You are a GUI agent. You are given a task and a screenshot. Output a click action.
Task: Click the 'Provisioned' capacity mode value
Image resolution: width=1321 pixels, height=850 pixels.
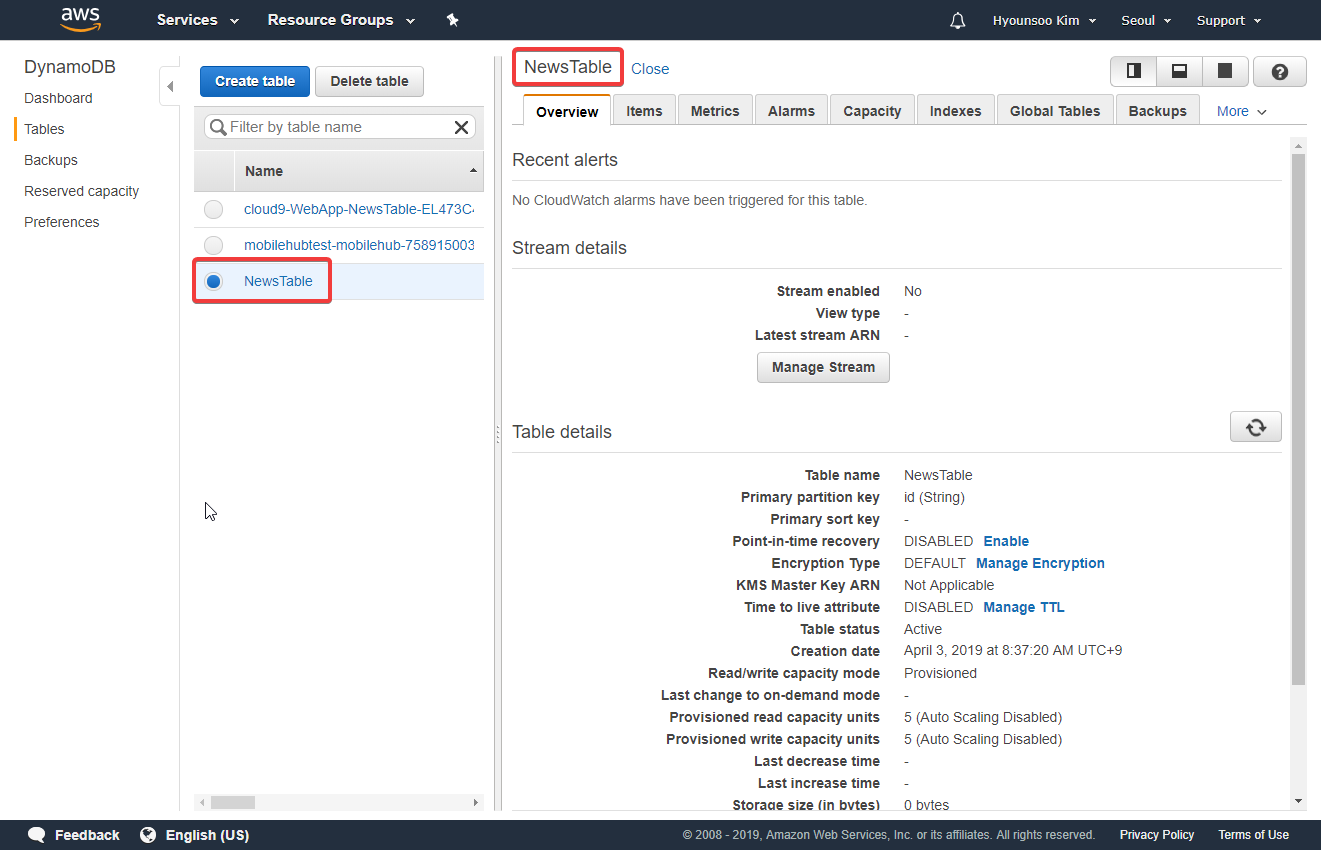click(x=940, y=673)
